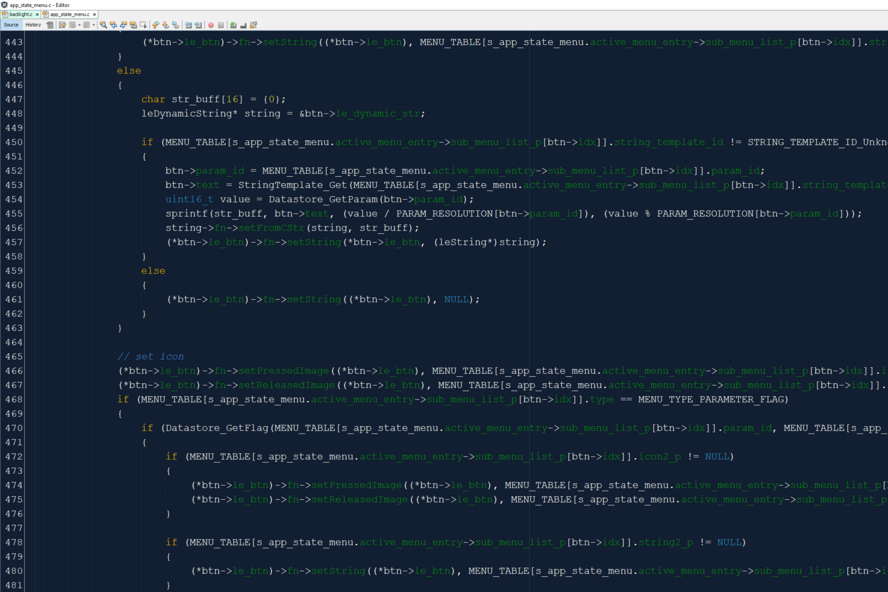Close the backlight.c tab
Viewport: 888px width, 592px height.
[37, 15]
